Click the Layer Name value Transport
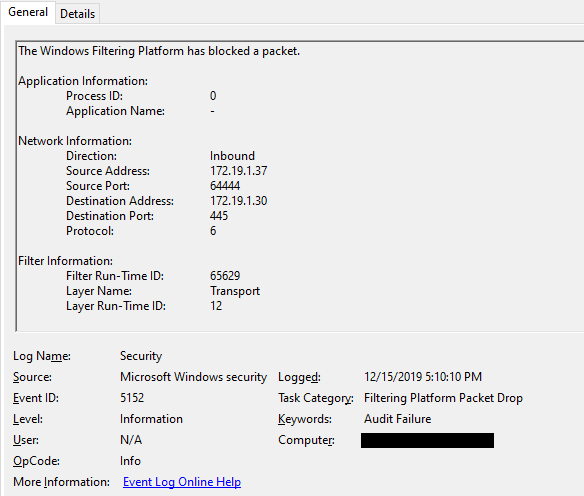 coord(235,291)
